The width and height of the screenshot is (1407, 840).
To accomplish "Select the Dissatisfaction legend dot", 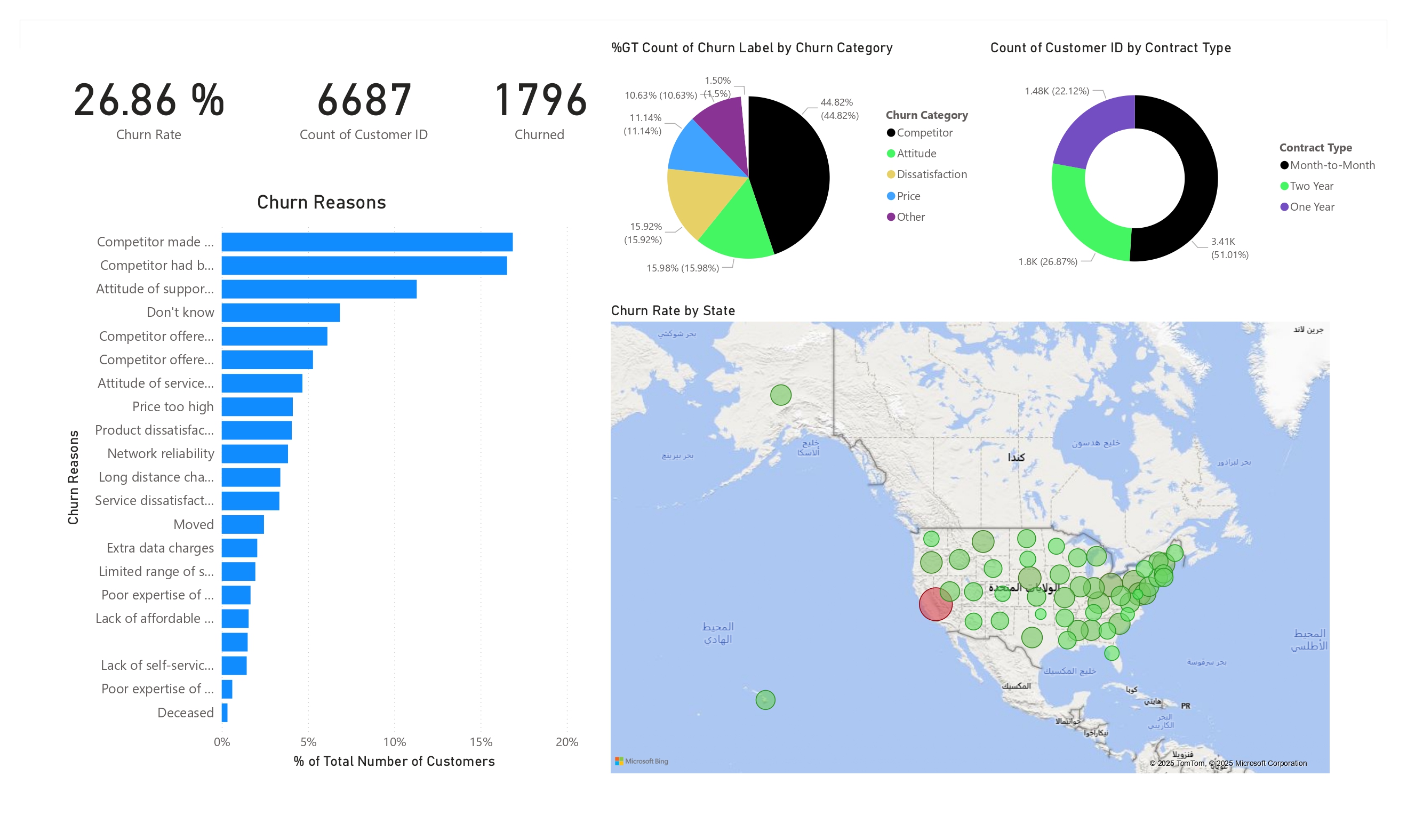I will point(891,174).
